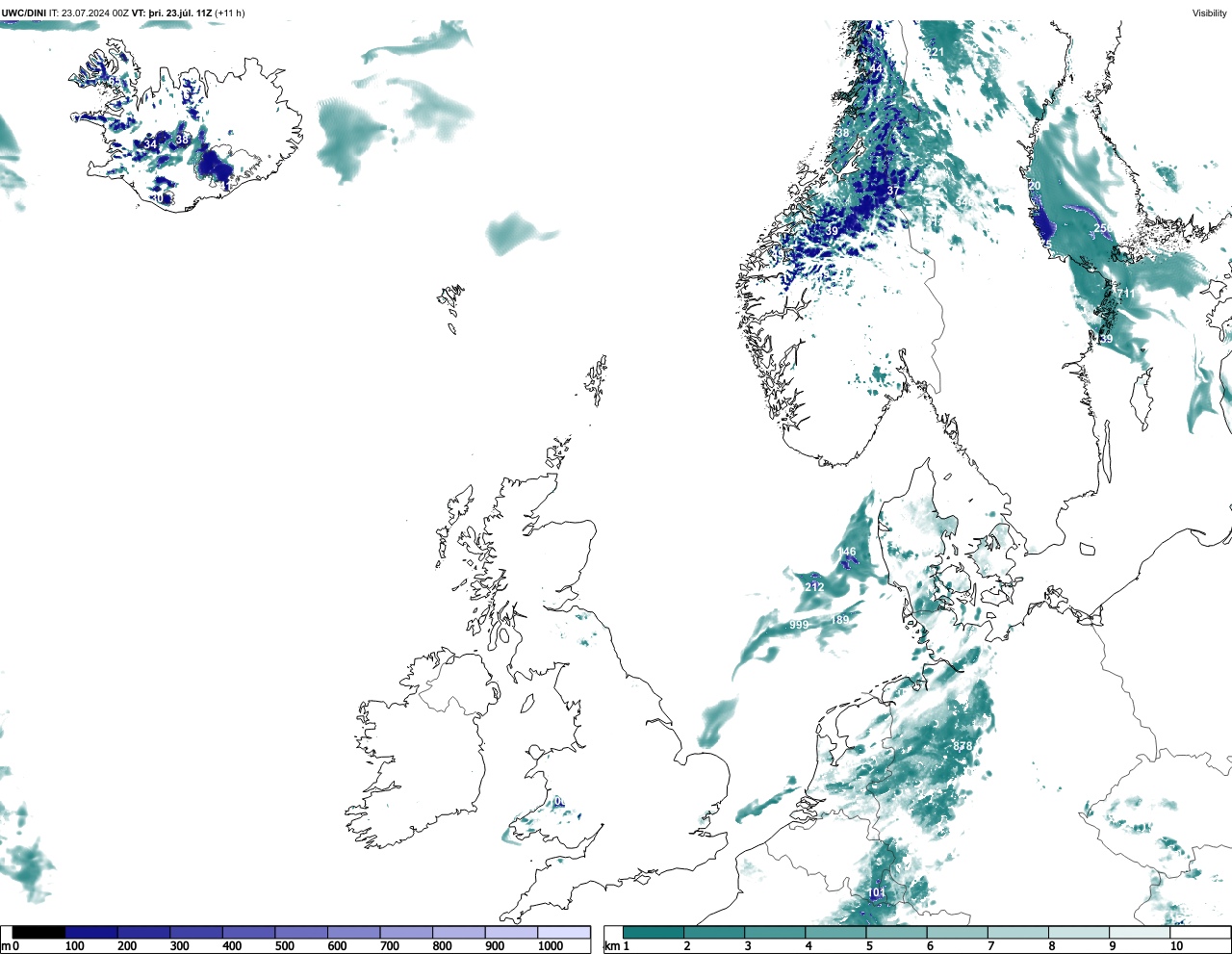Click the '146' value in North Sea
This screenshot has width=1232, height=954.
click(846, 553)
